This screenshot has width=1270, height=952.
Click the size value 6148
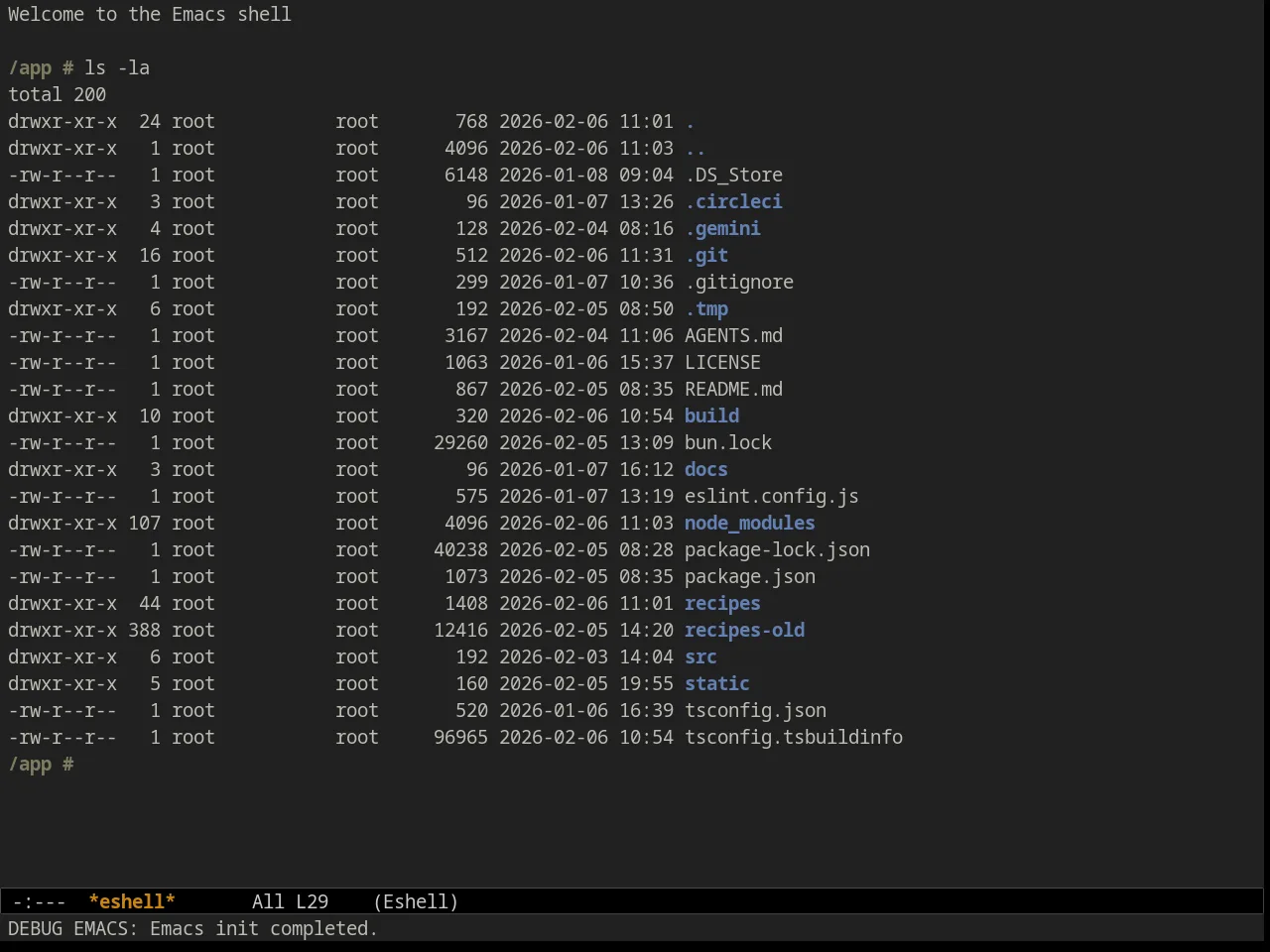466,175
